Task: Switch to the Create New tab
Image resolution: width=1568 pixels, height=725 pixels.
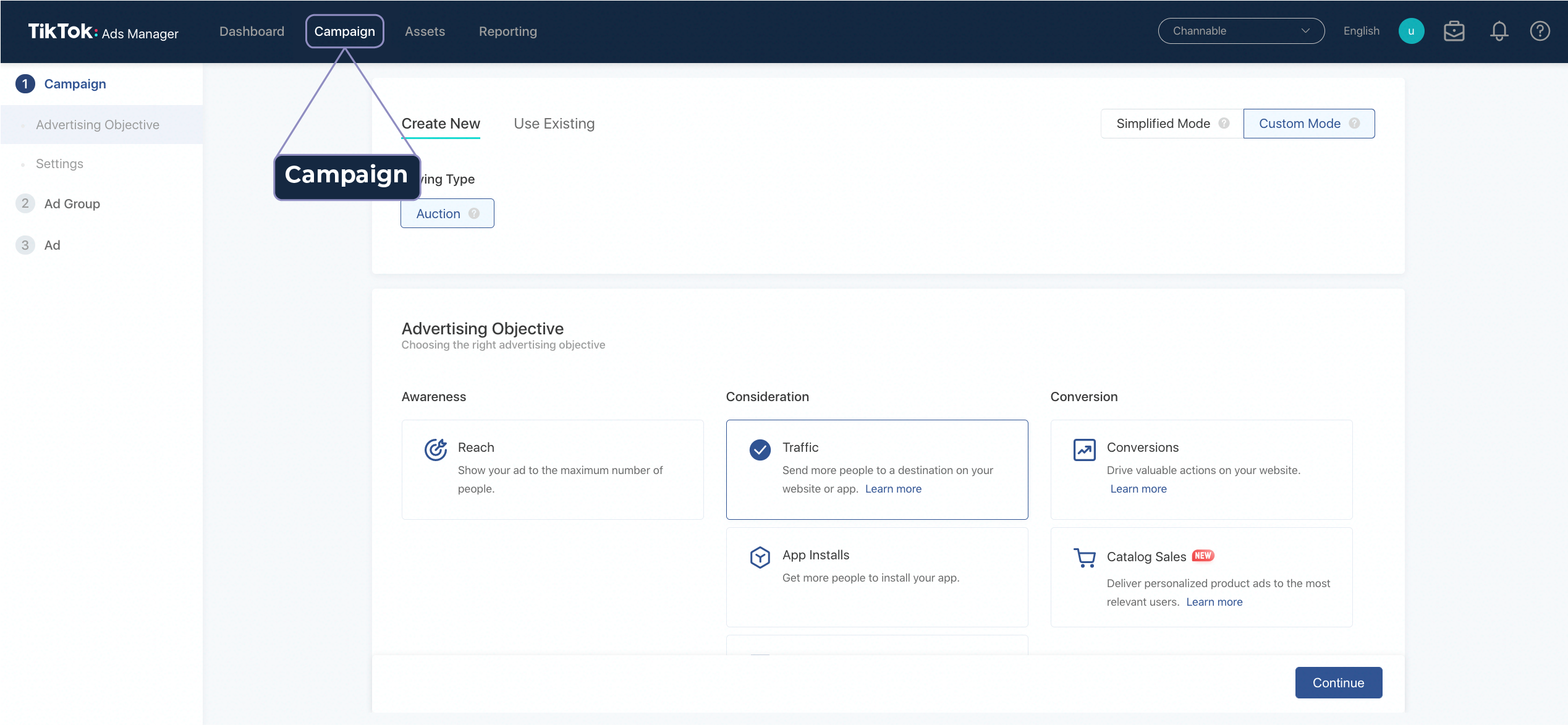Action: [441, 124]
